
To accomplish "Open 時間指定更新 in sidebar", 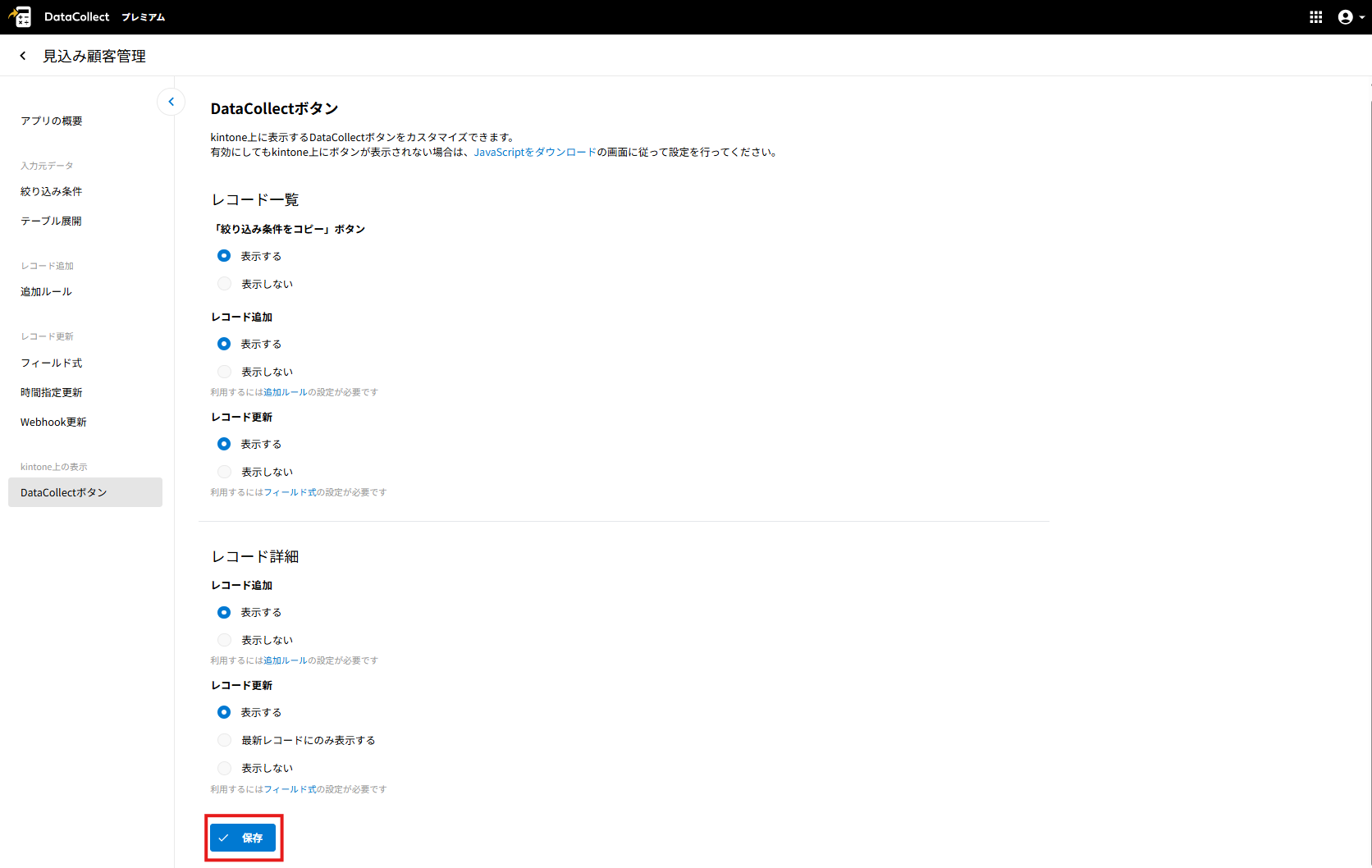I will [52, 392].
